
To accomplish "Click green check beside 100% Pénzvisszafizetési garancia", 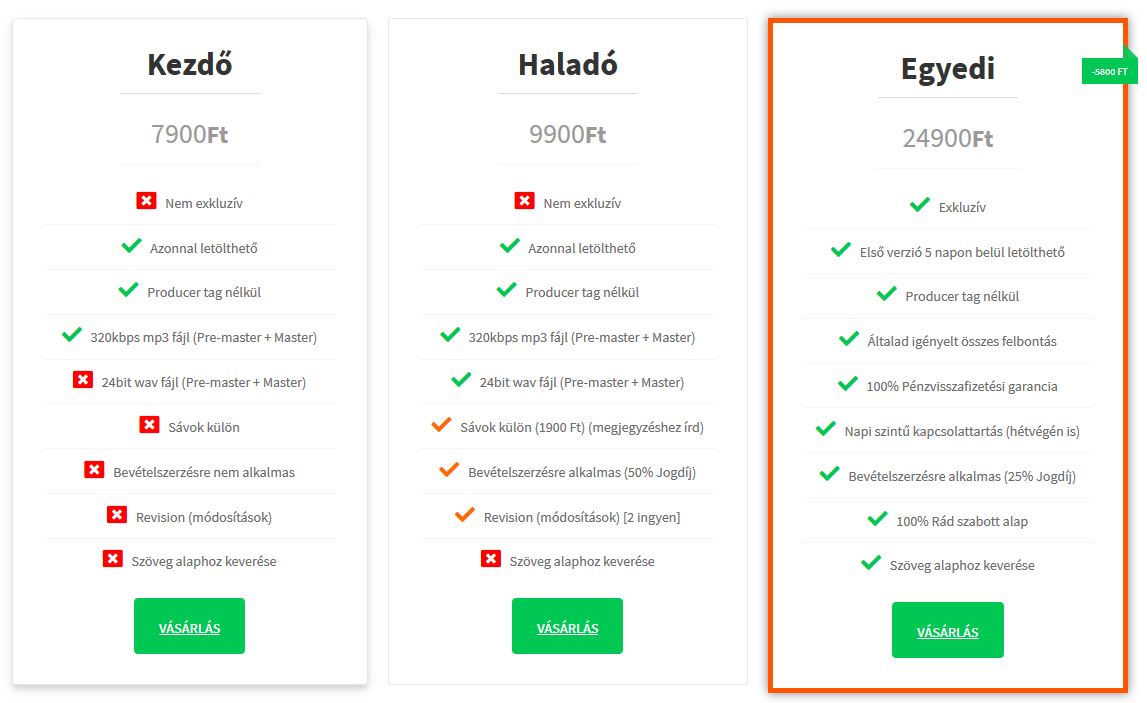I will [848, 384].
